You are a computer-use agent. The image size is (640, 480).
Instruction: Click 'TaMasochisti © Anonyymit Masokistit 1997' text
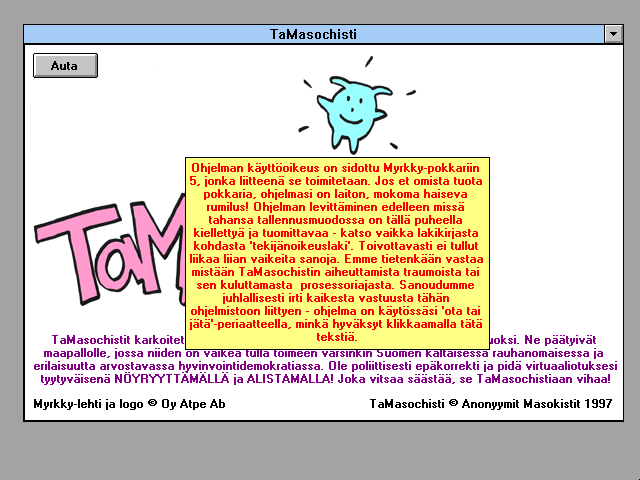tap(491, 404)
